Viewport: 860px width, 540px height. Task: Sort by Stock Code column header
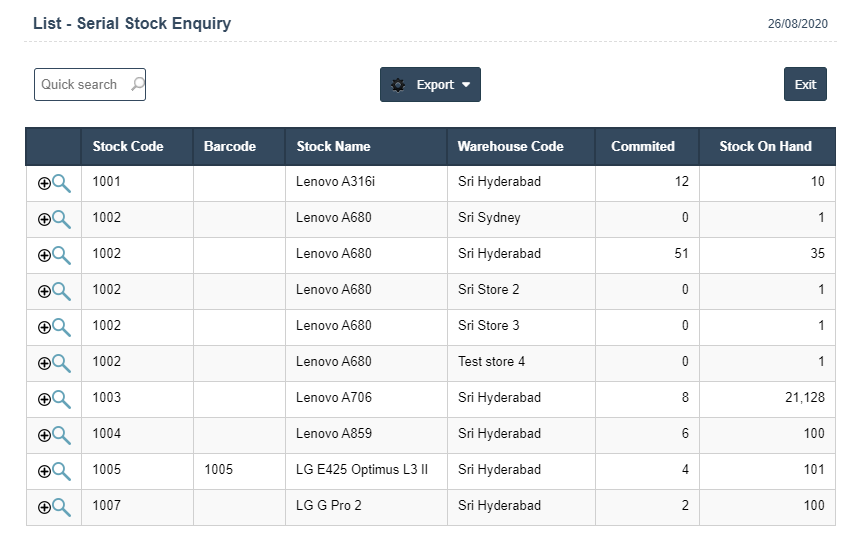[128, 146]
